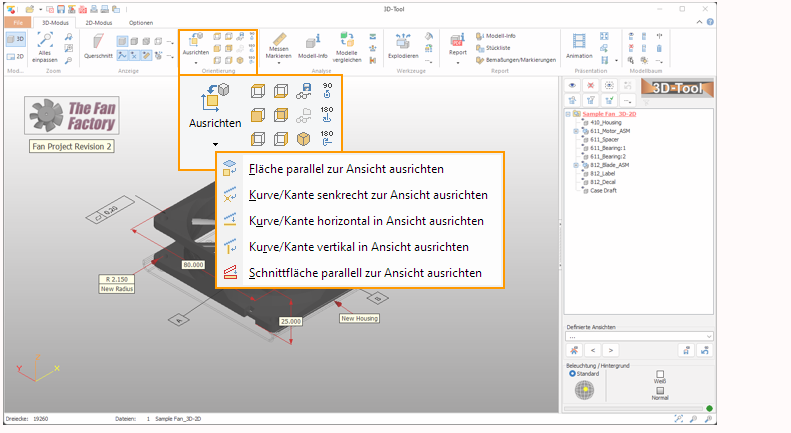Switch to the 2D-Modus tab
This screenshot has width=791, height=433.
[100, 21]
